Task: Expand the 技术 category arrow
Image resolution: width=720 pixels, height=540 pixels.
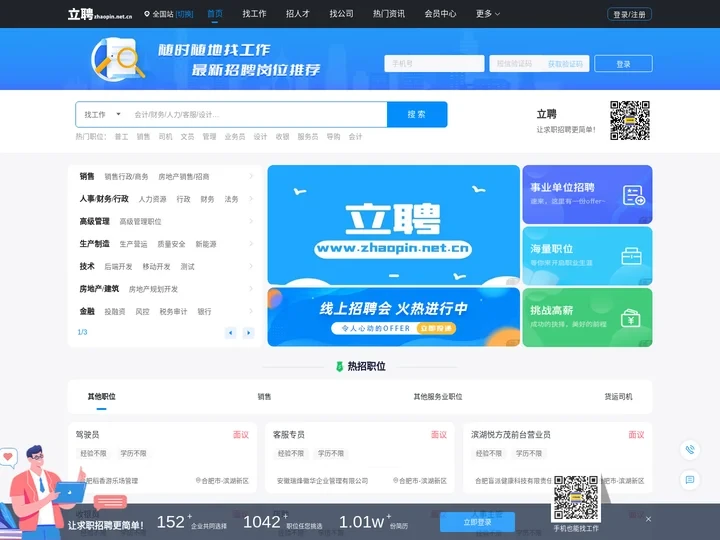Action: pyautogui.click(x=251, y=266)
